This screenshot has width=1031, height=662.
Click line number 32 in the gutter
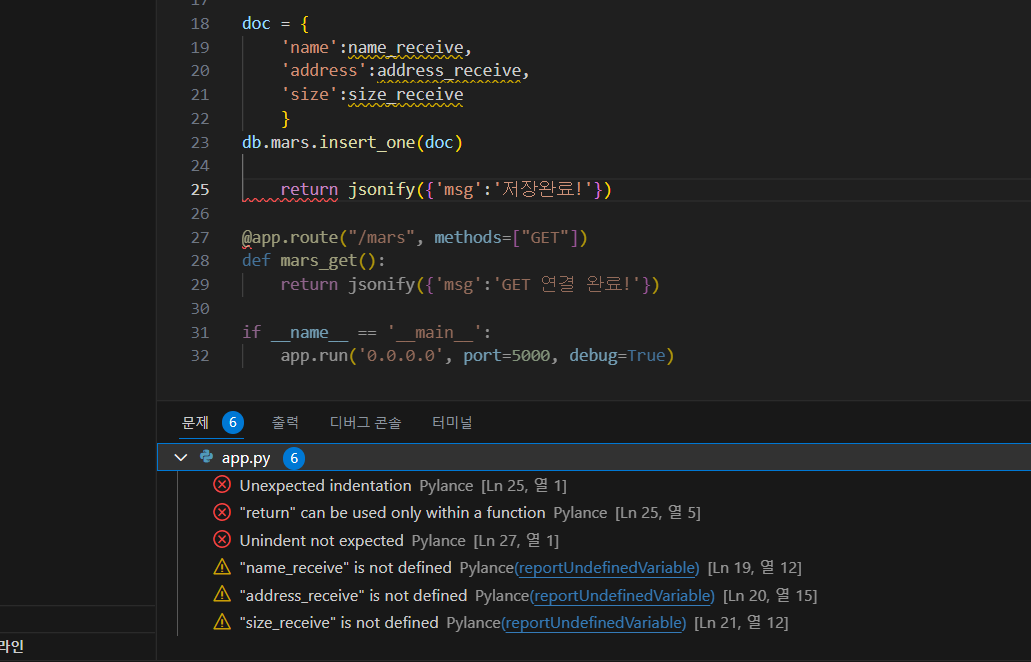click(x=200, y=356)
